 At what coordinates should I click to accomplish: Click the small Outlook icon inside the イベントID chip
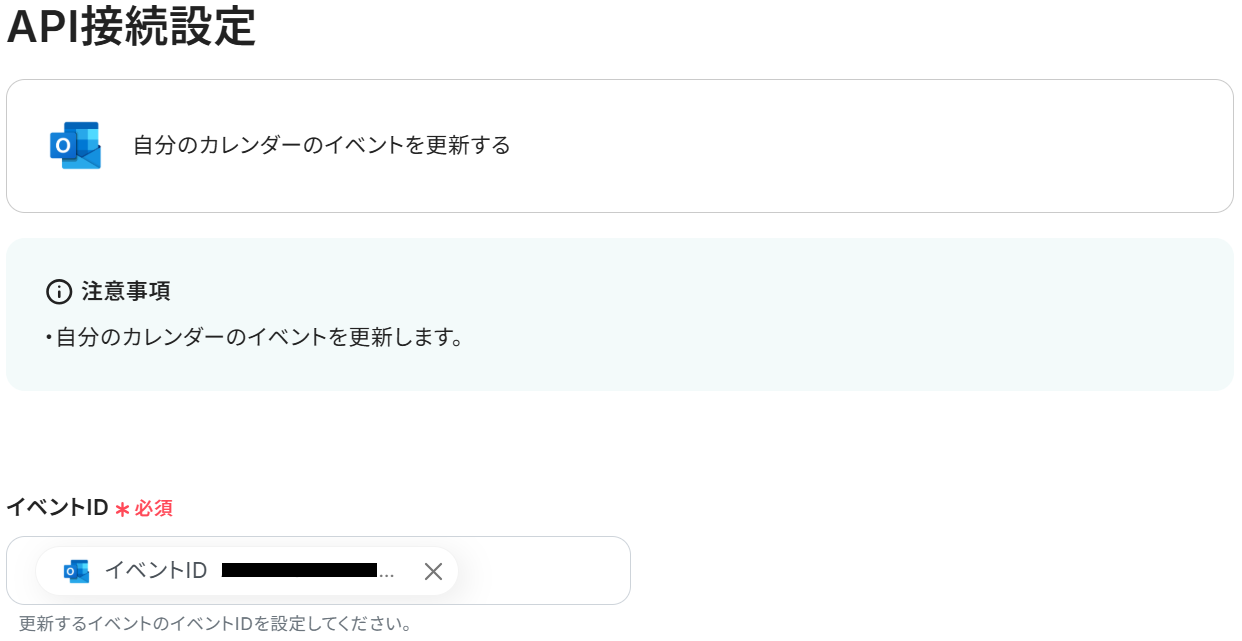pos(76,571)
